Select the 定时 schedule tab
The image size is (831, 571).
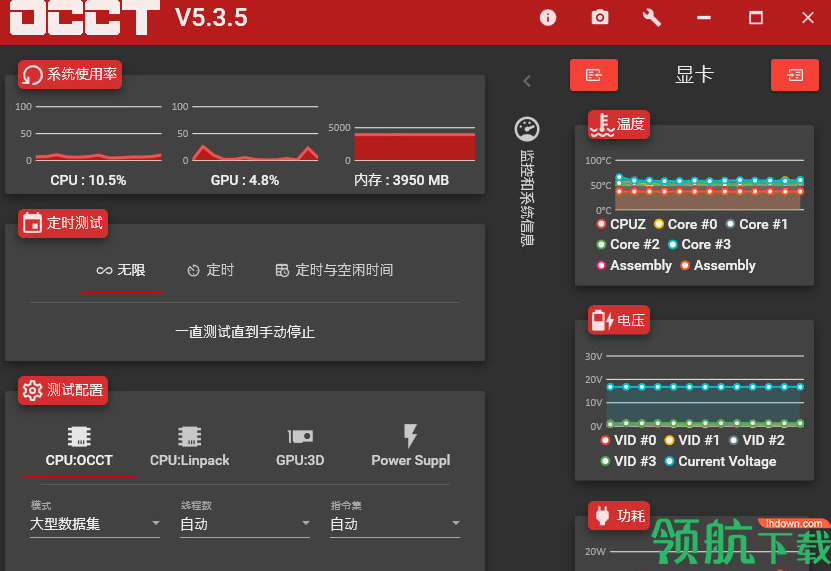(210, 270)
